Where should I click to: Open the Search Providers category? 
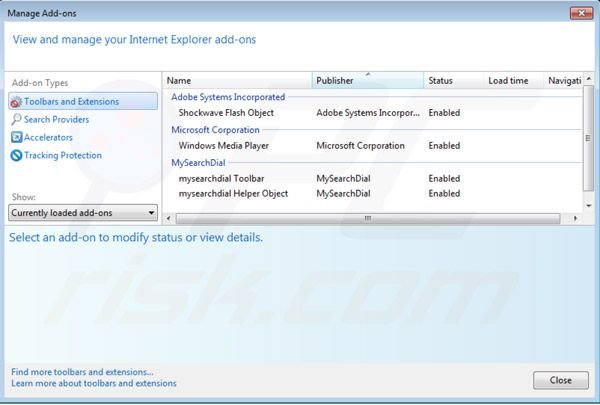tap(56, 119)
